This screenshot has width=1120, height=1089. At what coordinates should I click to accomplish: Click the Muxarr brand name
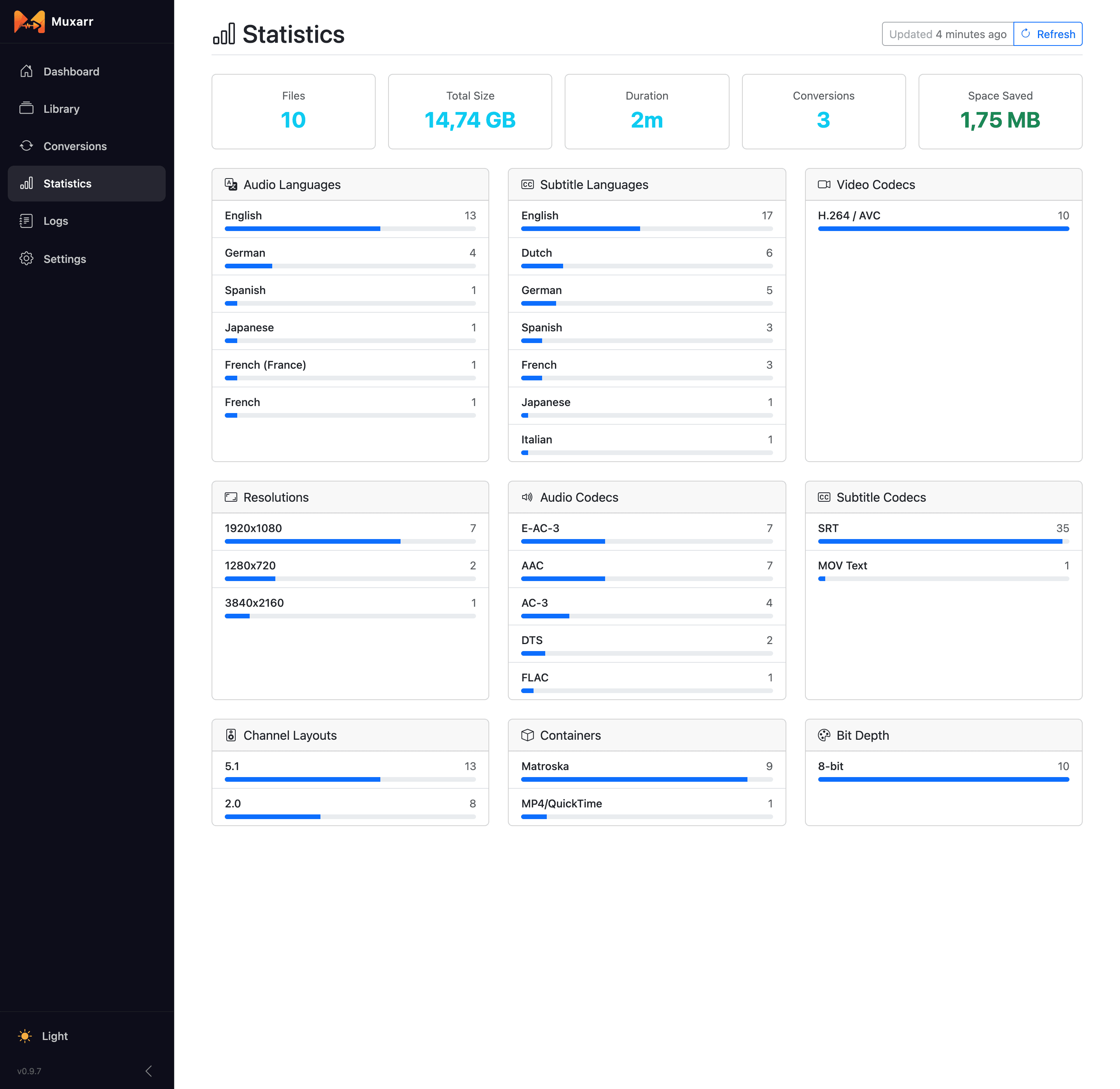click(x=72, y=22)
